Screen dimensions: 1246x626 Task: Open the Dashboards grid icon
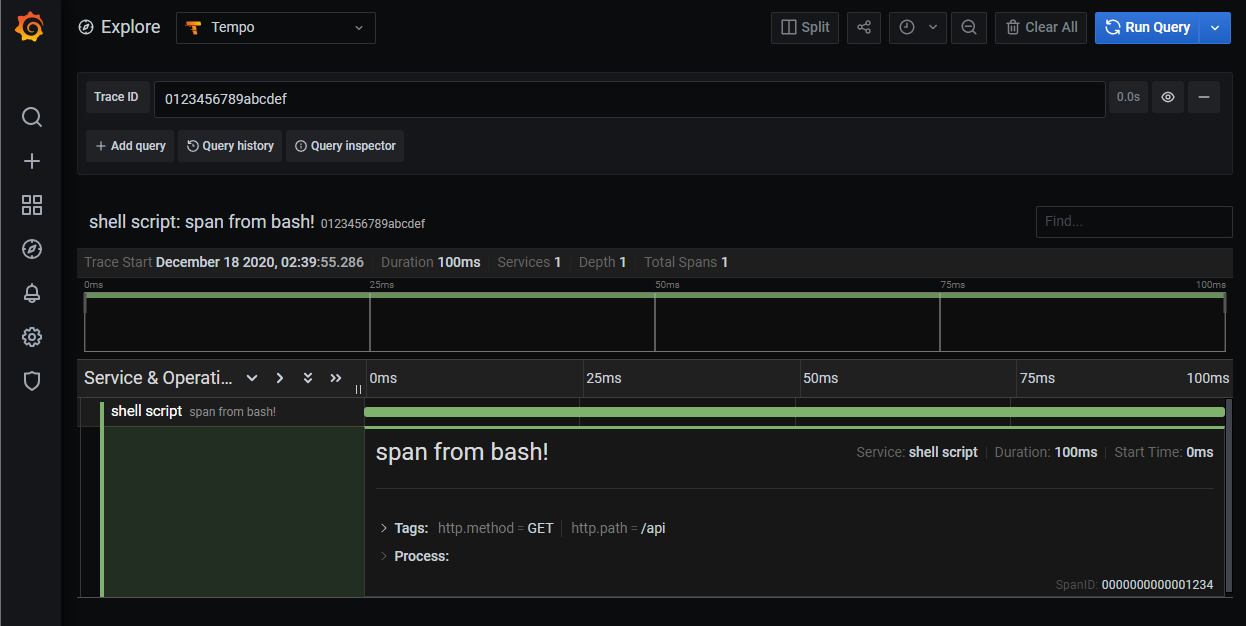(32, 205)
